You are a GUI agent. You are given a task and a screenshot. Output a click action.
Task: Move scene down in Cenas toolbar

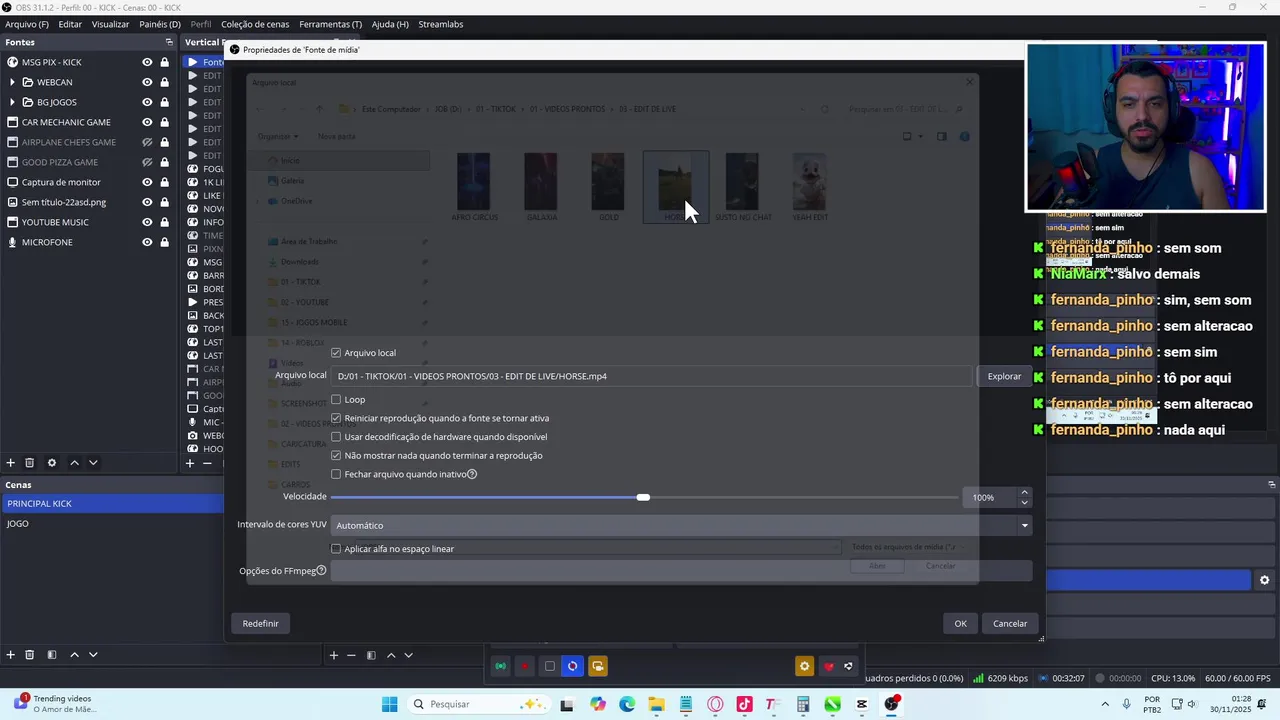click(93, 655)
